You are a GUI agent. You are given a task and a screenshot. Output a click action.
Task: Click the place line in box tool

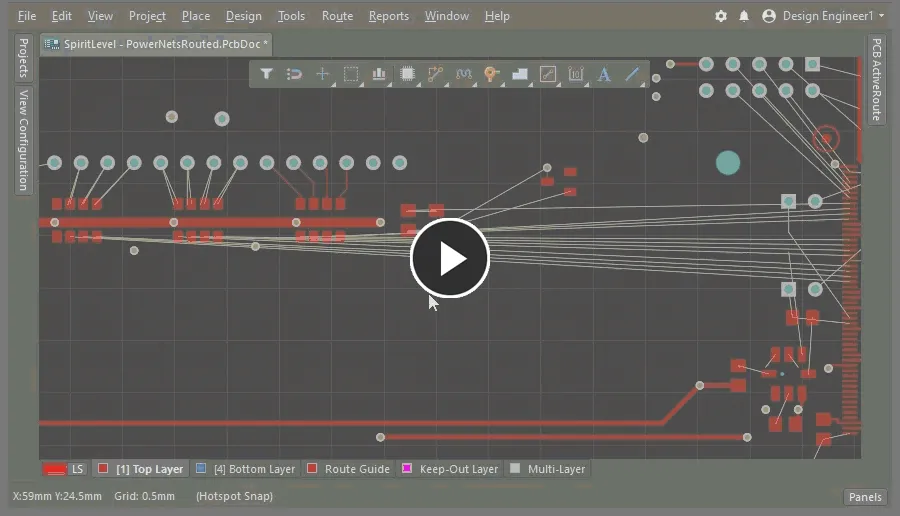click(548, 74)
